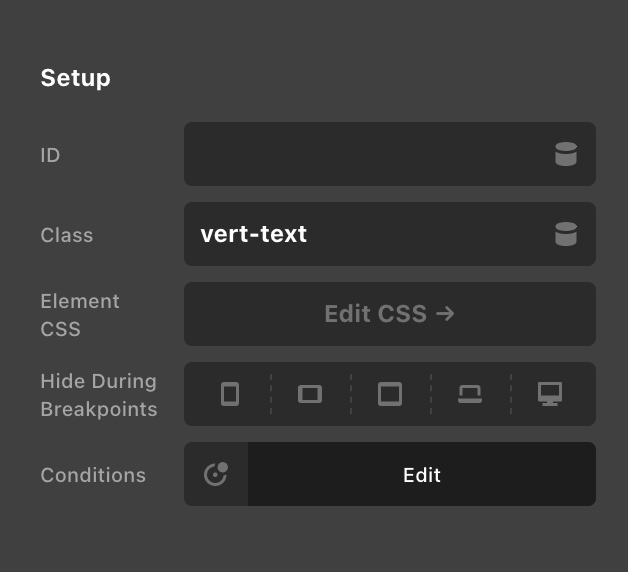
Task: Click the Hide During Breakpoints label
Action: [x=99, y=395]
